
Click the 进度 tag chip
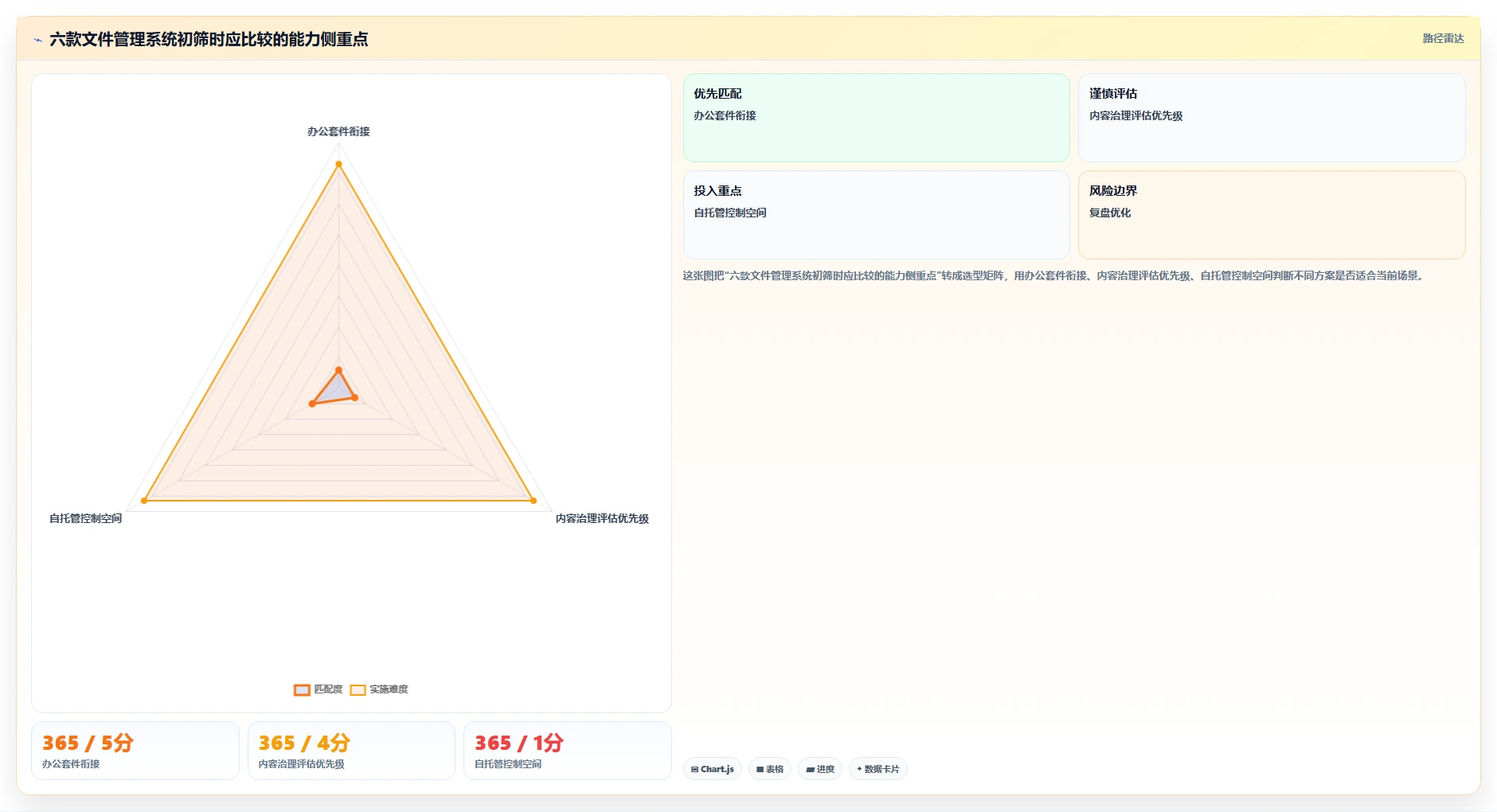820,769
